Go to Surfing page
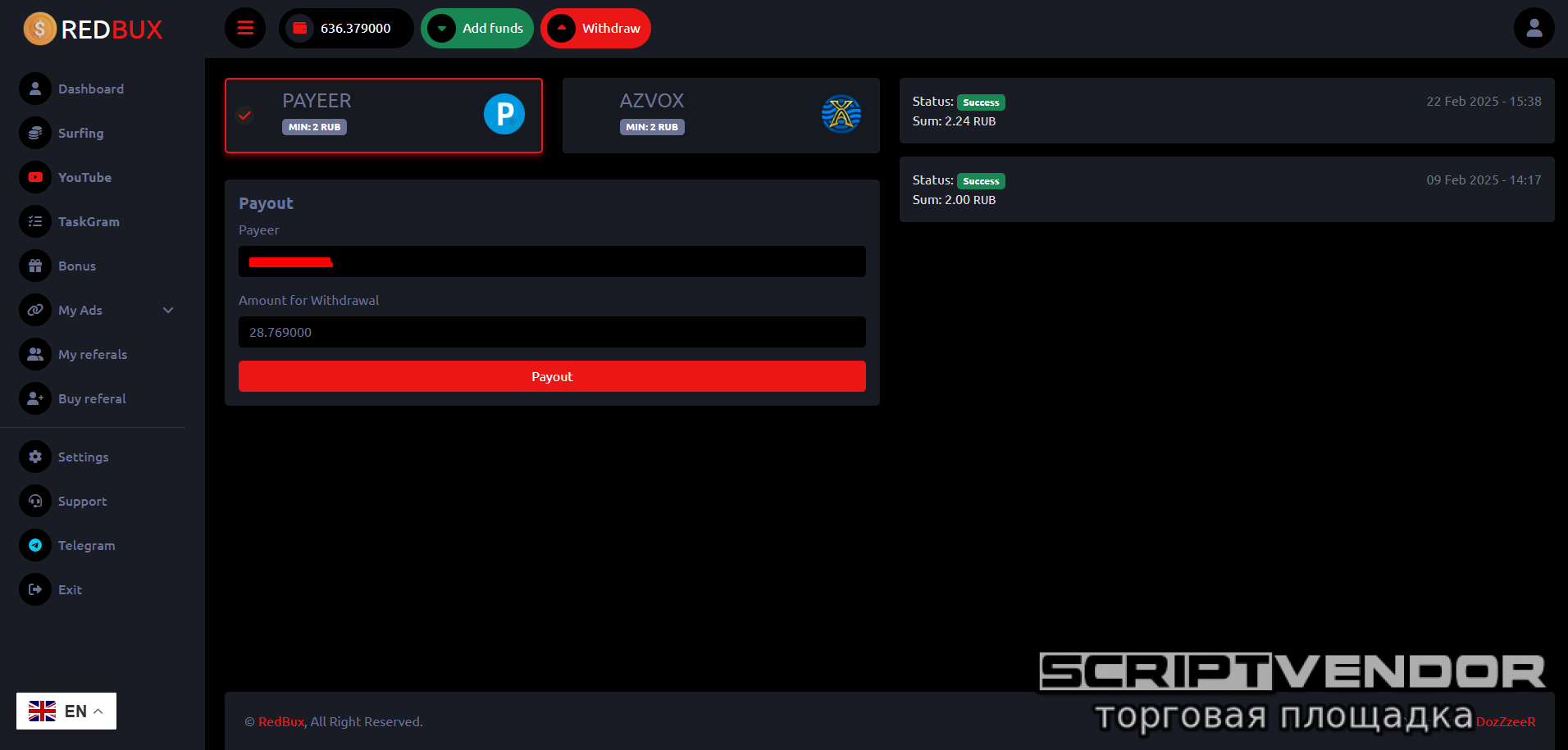This screenshot has height=750, width=1568. pyautogui.click(x=81, y=133)
